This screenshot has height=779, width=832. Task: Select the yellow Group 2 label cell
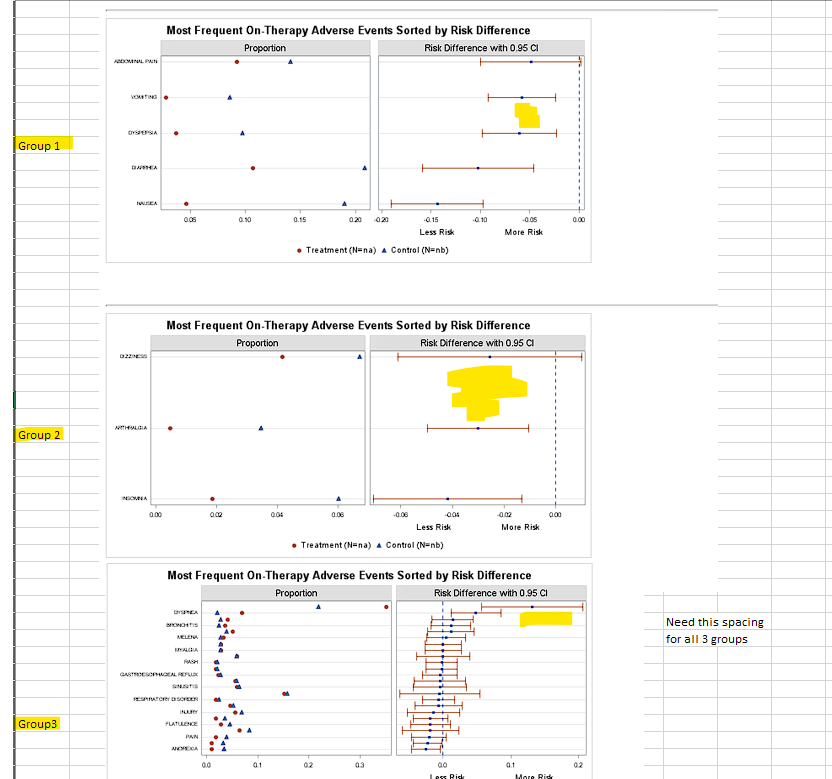pyautogui.click(x=38, y=435)
